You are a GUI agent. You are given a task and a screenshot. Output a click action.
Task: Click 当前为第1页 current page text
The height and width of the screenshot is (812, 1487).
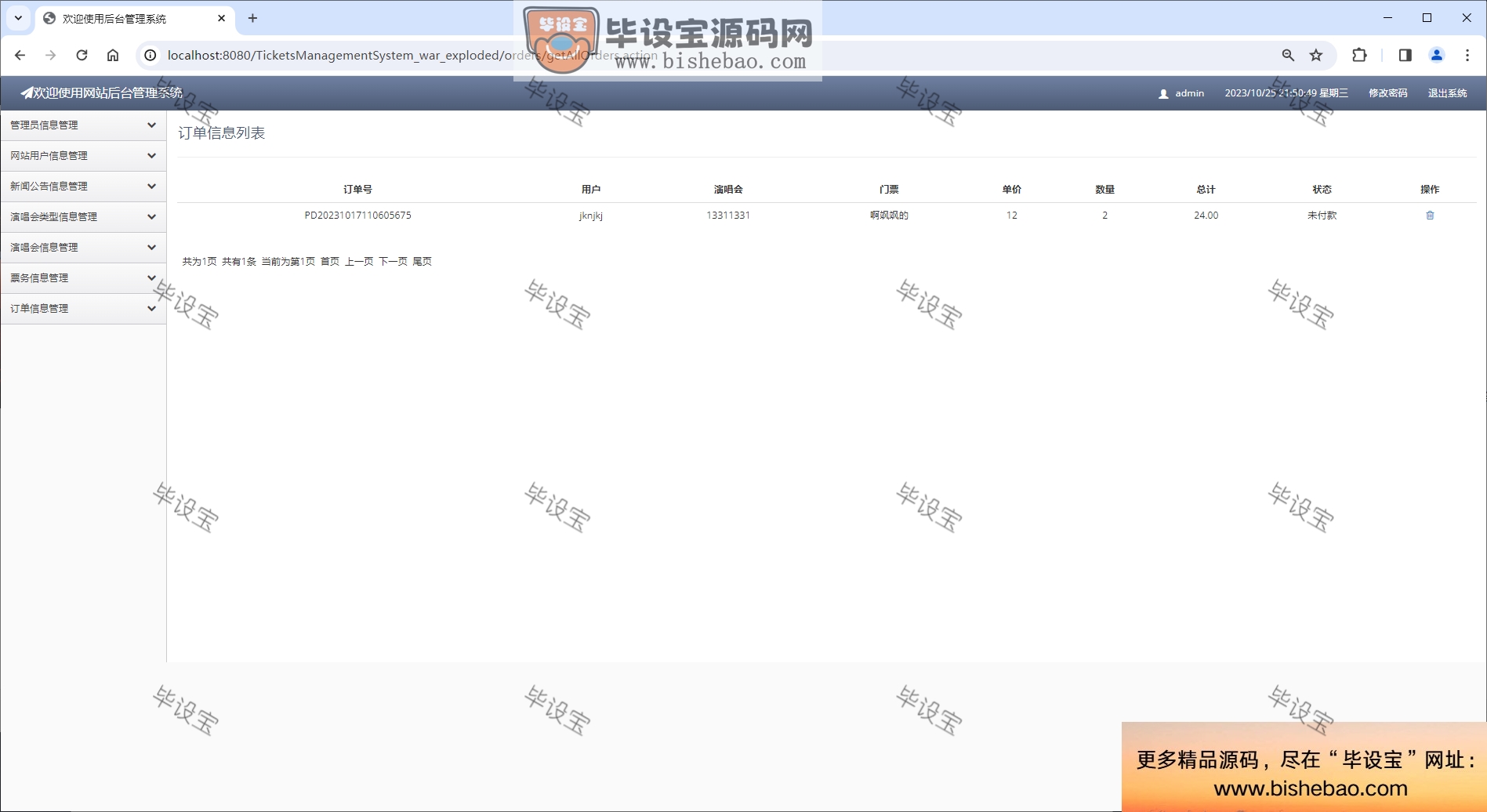288,262
